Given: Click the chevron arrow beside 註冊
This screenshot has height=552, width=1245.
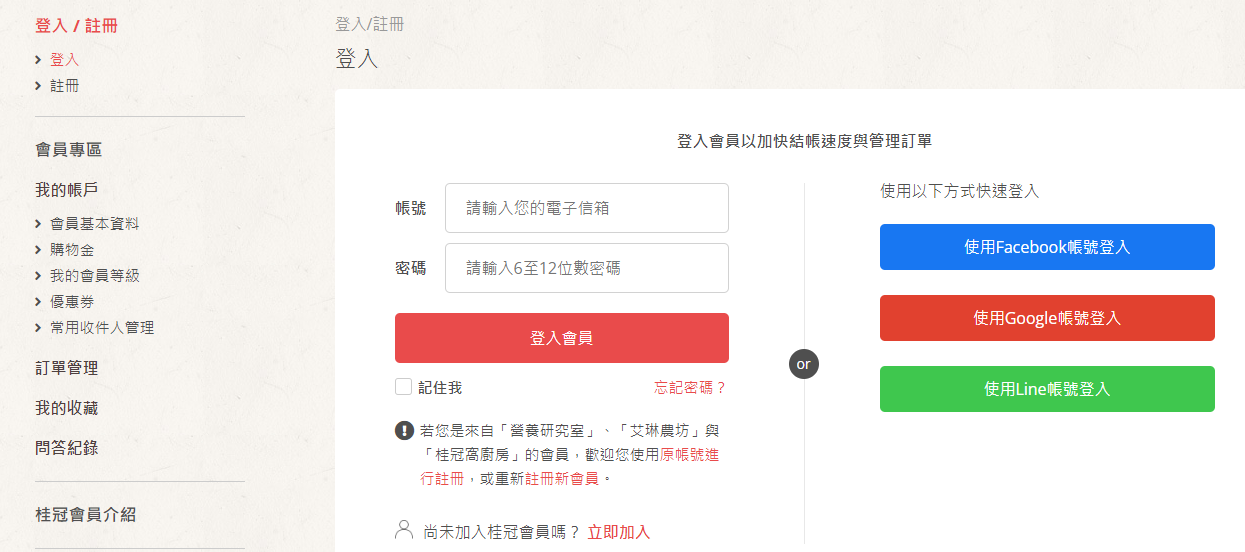Looking at the screenshot, I should (38, 86).
